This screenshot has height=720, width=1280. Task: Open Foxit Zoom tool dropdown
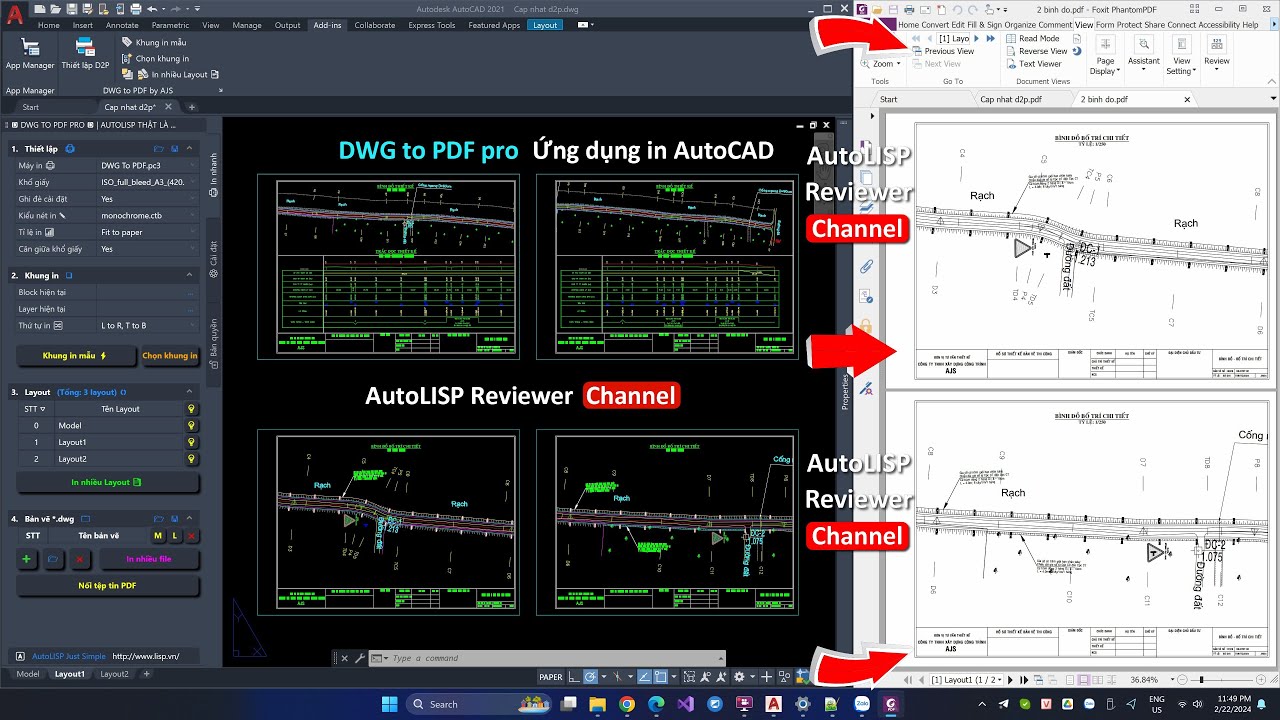(x=882, y=63)
